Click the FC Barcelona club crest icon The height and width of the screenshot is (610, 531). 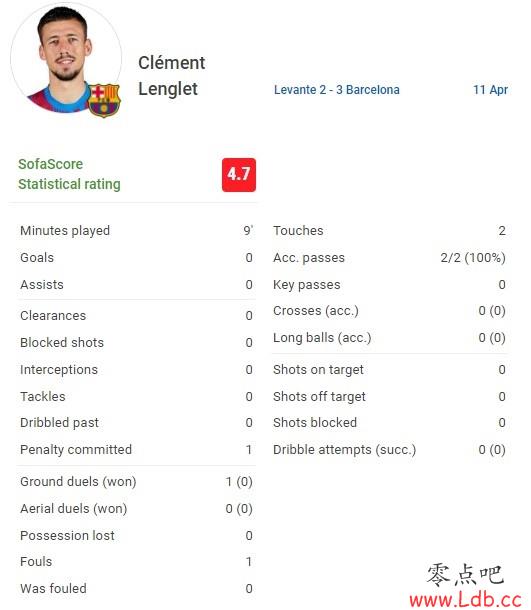point(104,100)
